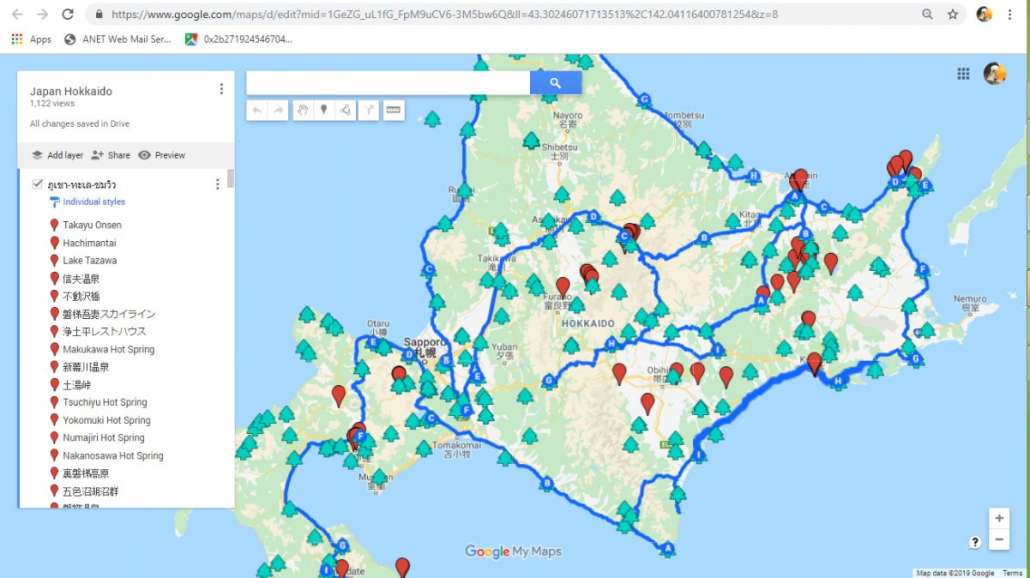Click the red marker near Furano
The height and width of the screenshot is (578, 1030).
563,286
